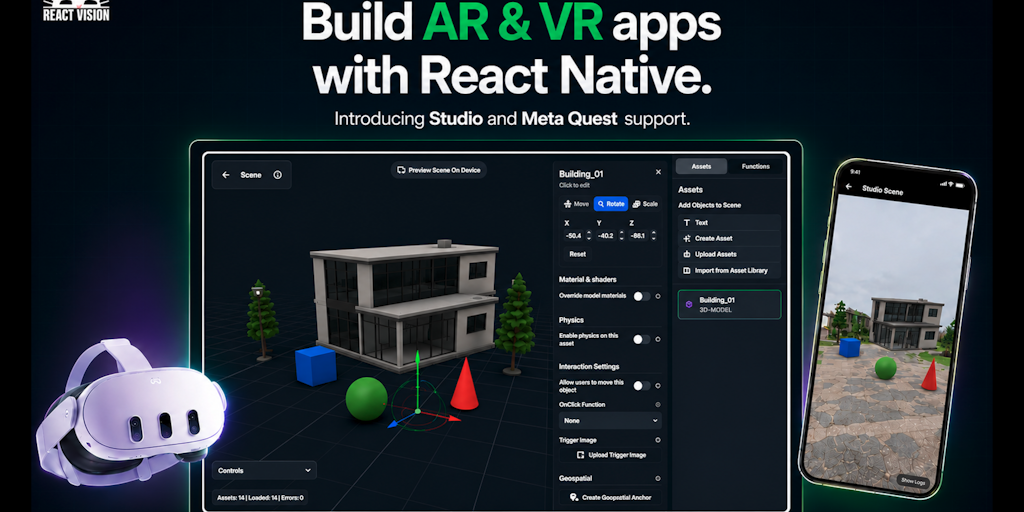Open the info icon next to Scene

[x=278, y=175]
